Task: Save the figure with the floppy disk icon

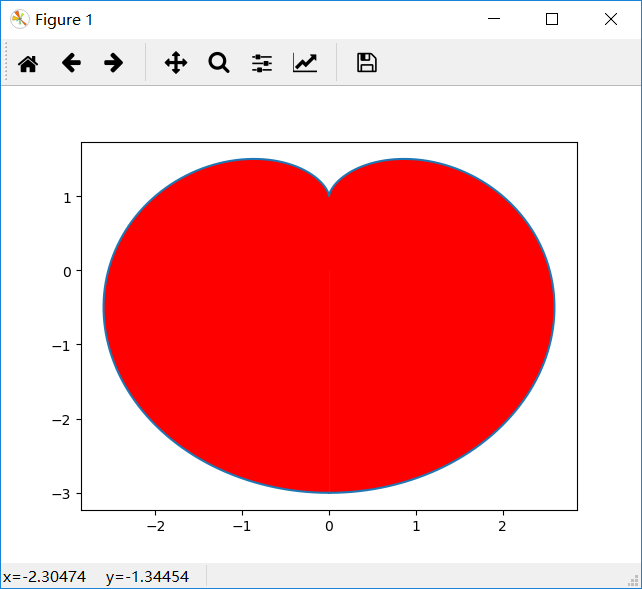Action: pos(367,63)
